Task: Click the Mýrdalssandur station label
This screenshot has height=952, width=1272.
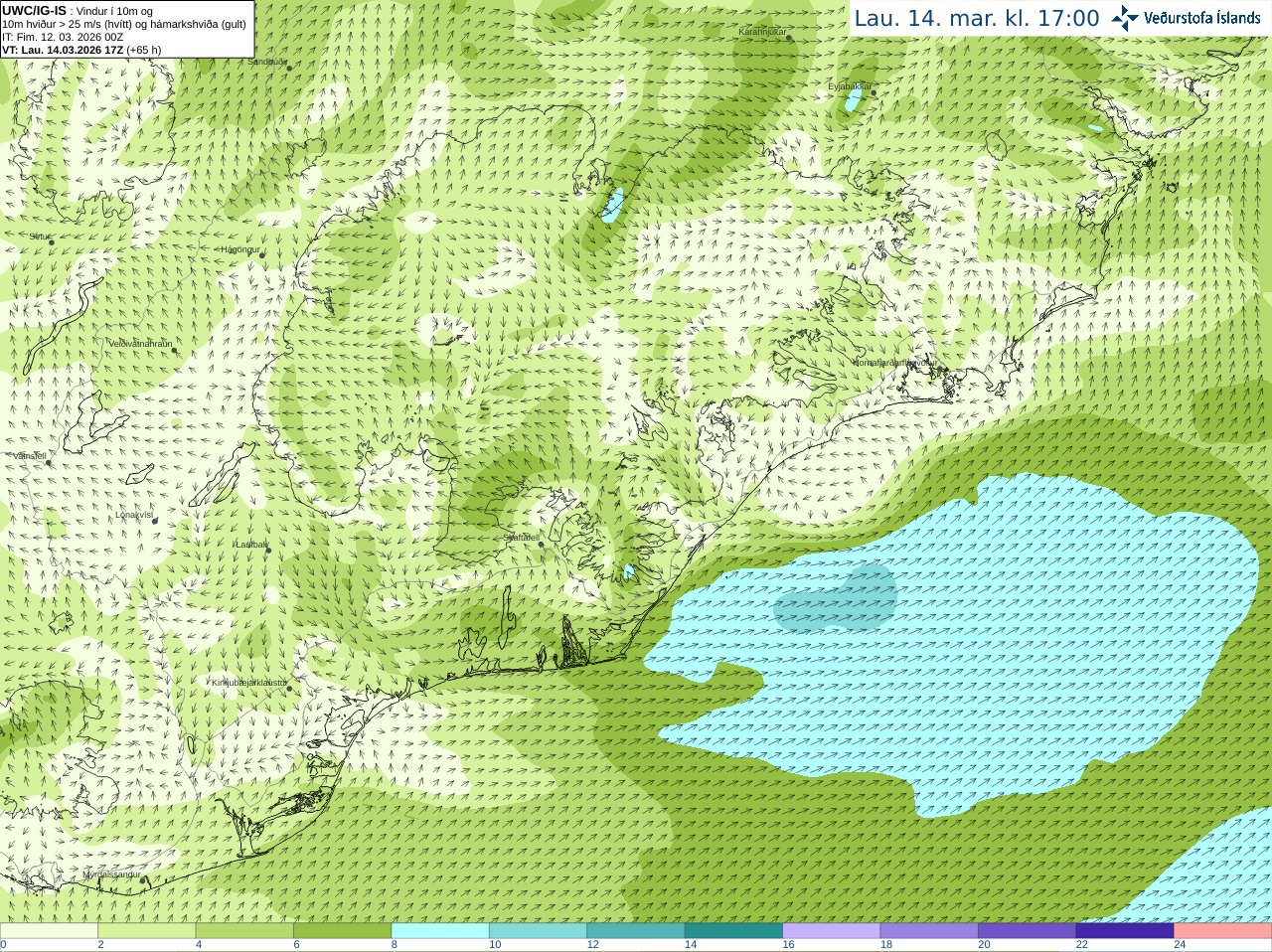Action: click(x=111, y=874)
